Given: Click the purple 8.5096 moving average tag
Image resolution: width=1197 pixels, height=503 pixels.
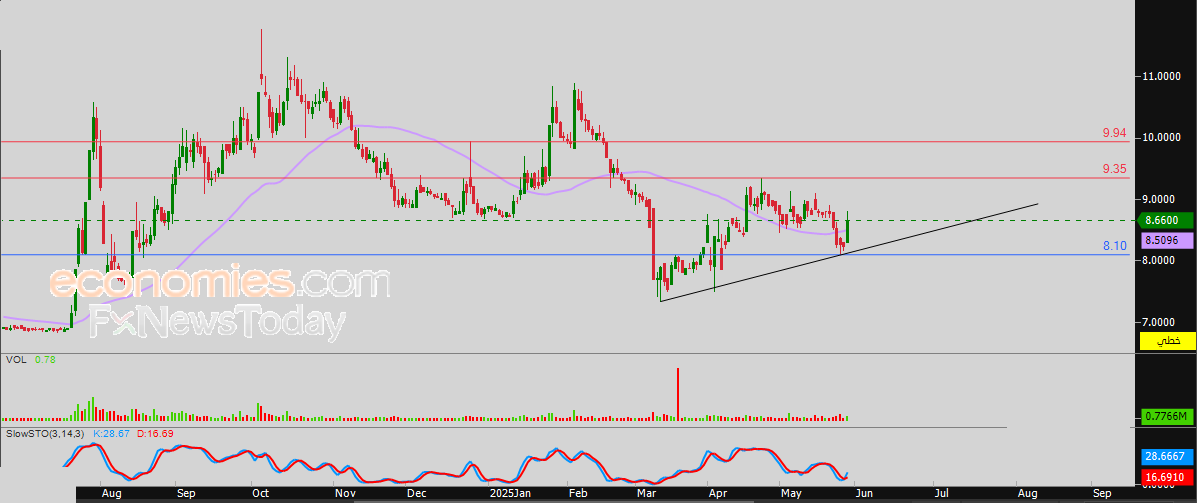Looking at the screenshot, I should [1166, 240].
